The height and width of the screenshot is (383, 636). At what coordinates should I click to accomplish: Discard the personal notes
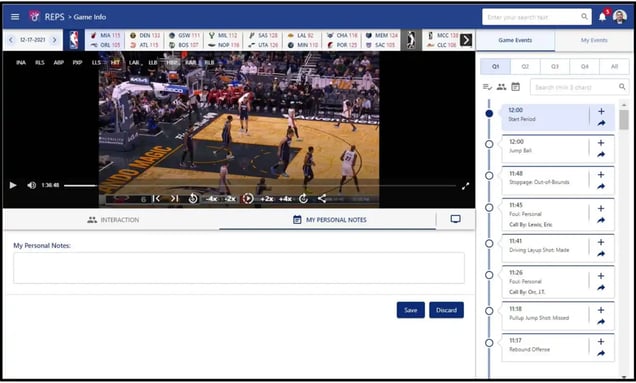pyautogui.click(x=446, y=310)
